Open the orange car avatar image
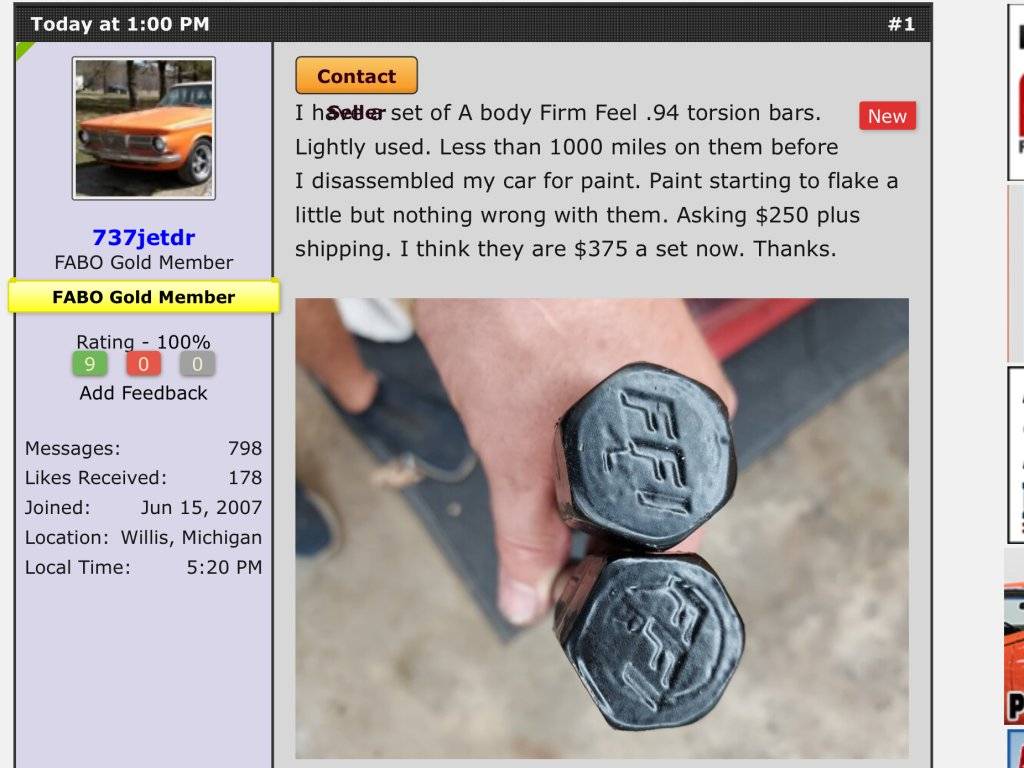Viewport: 1024px width, 768px height. point(144,128)
